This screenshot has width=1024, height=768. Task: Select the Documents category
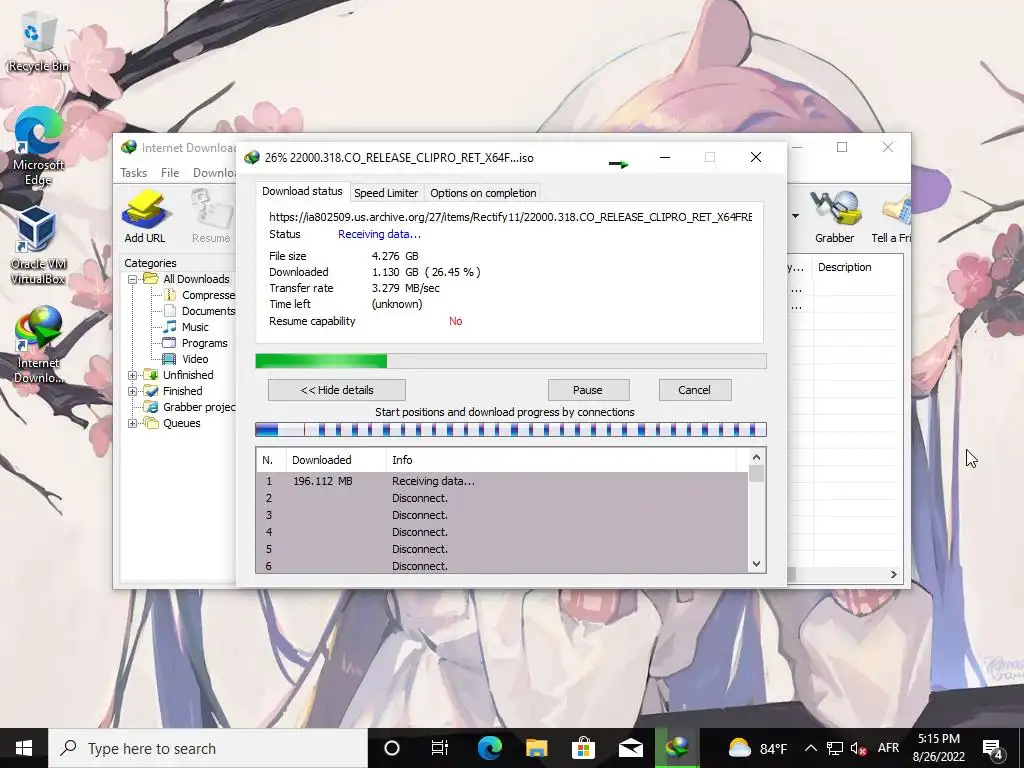(x=199, y=311)
